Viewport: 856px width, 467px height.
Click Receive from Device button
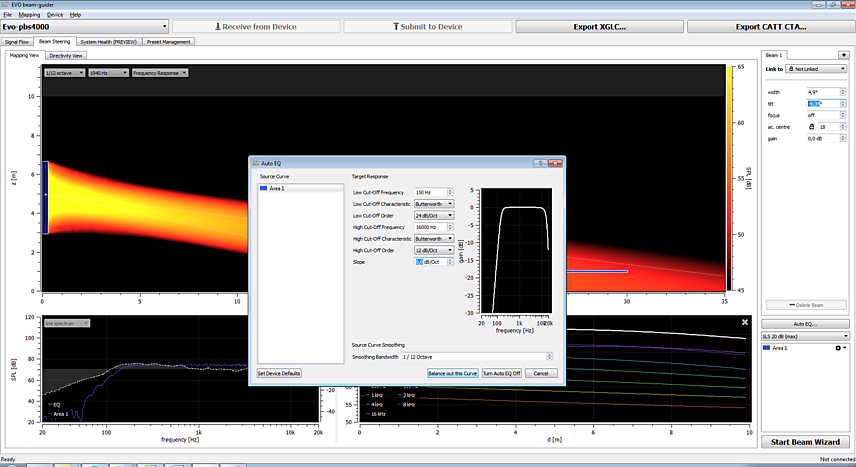pyautogui.click(x=256, y=26)
